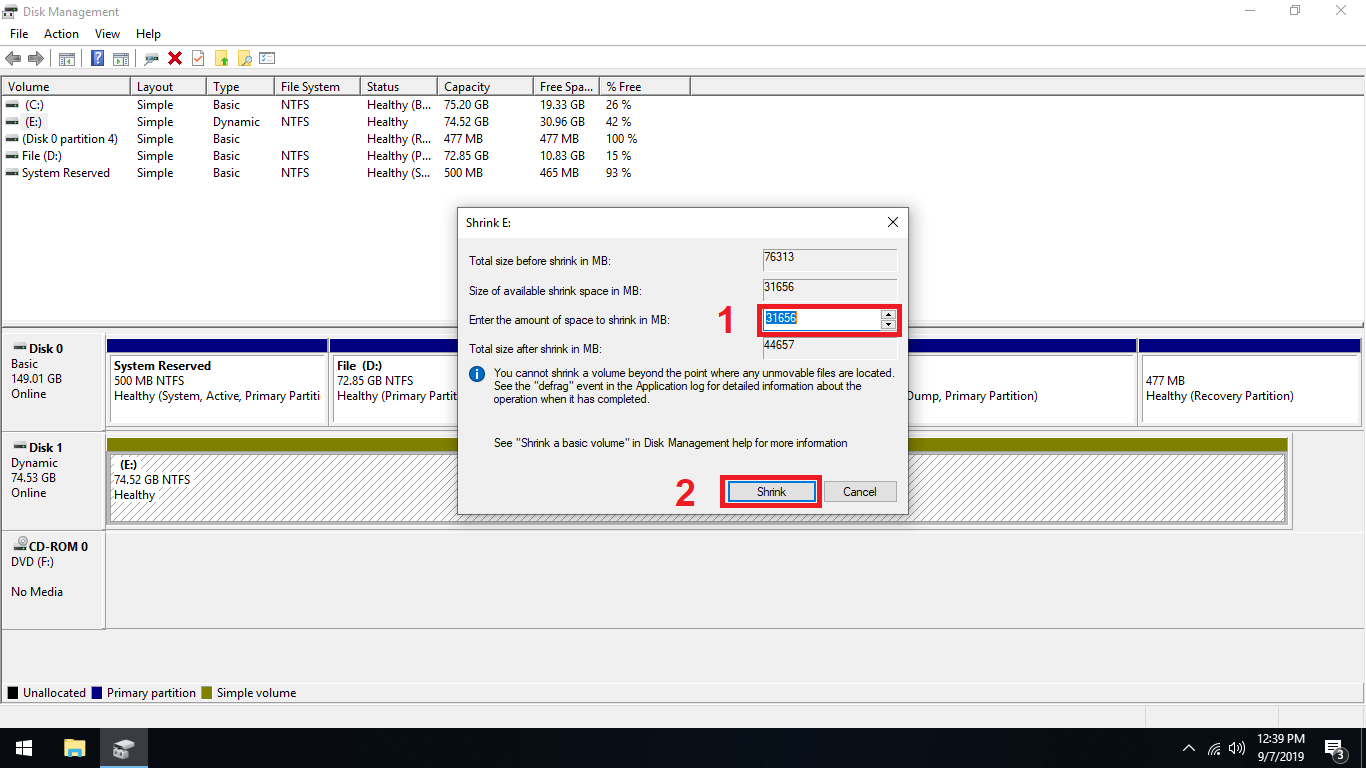Click the Shrink button
The width and height of the screenshot is (1366, 768).
[771, 492]
